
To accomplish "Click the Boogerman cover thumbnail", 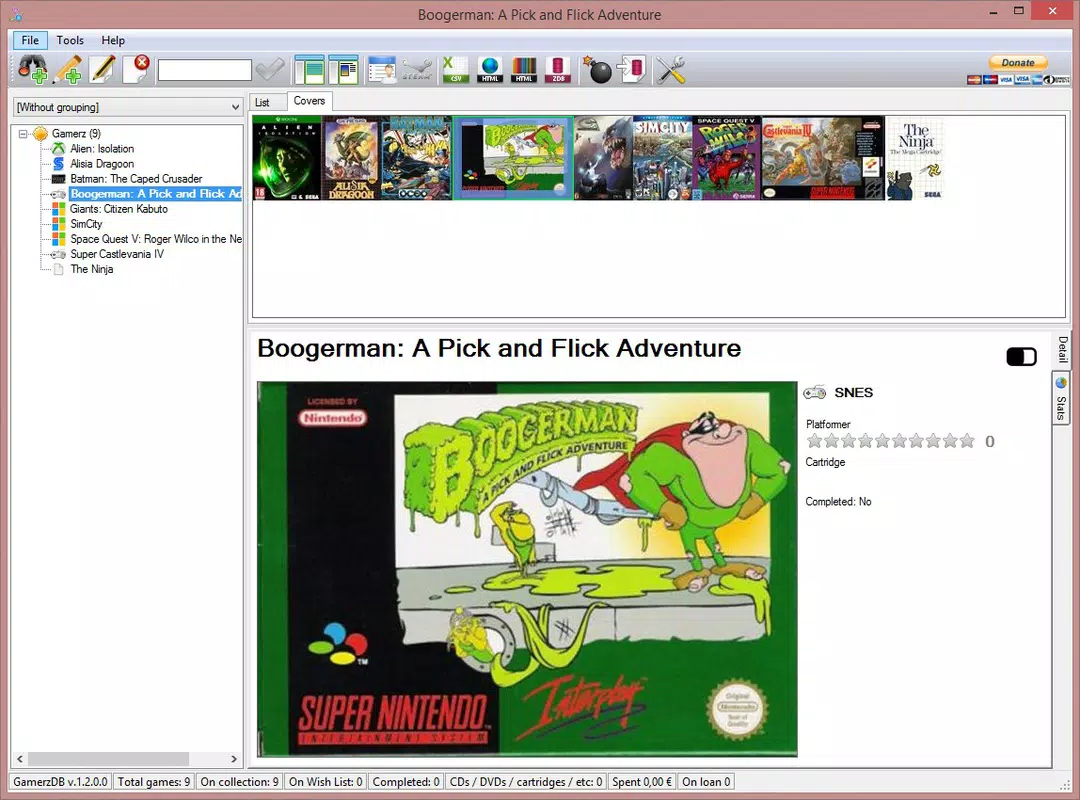I will [513, 158].
